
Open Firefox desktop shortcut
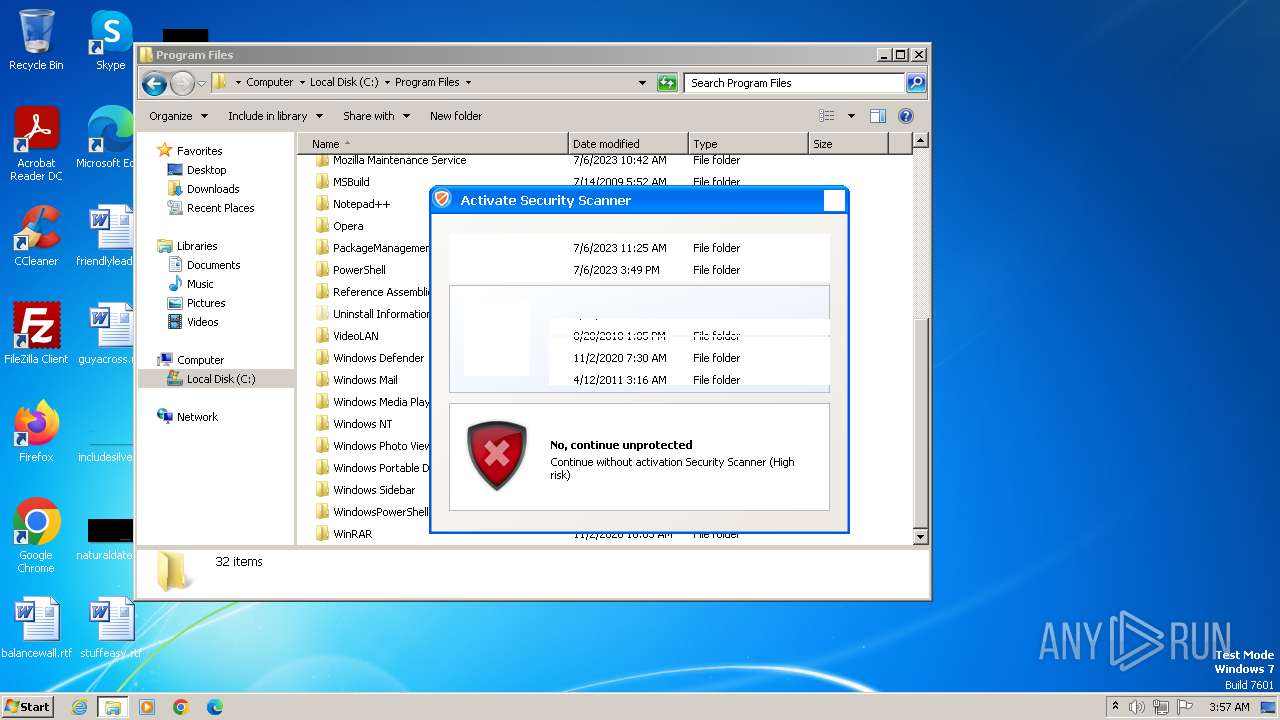point(36,431)
